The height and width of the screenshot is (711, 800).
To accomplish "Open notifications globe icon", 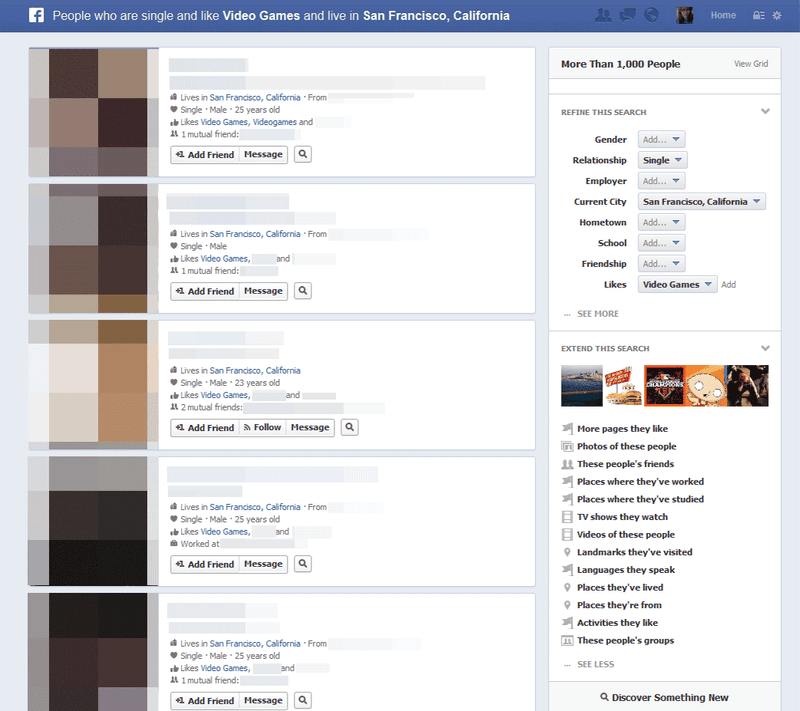I will click(x=651, y=15).
